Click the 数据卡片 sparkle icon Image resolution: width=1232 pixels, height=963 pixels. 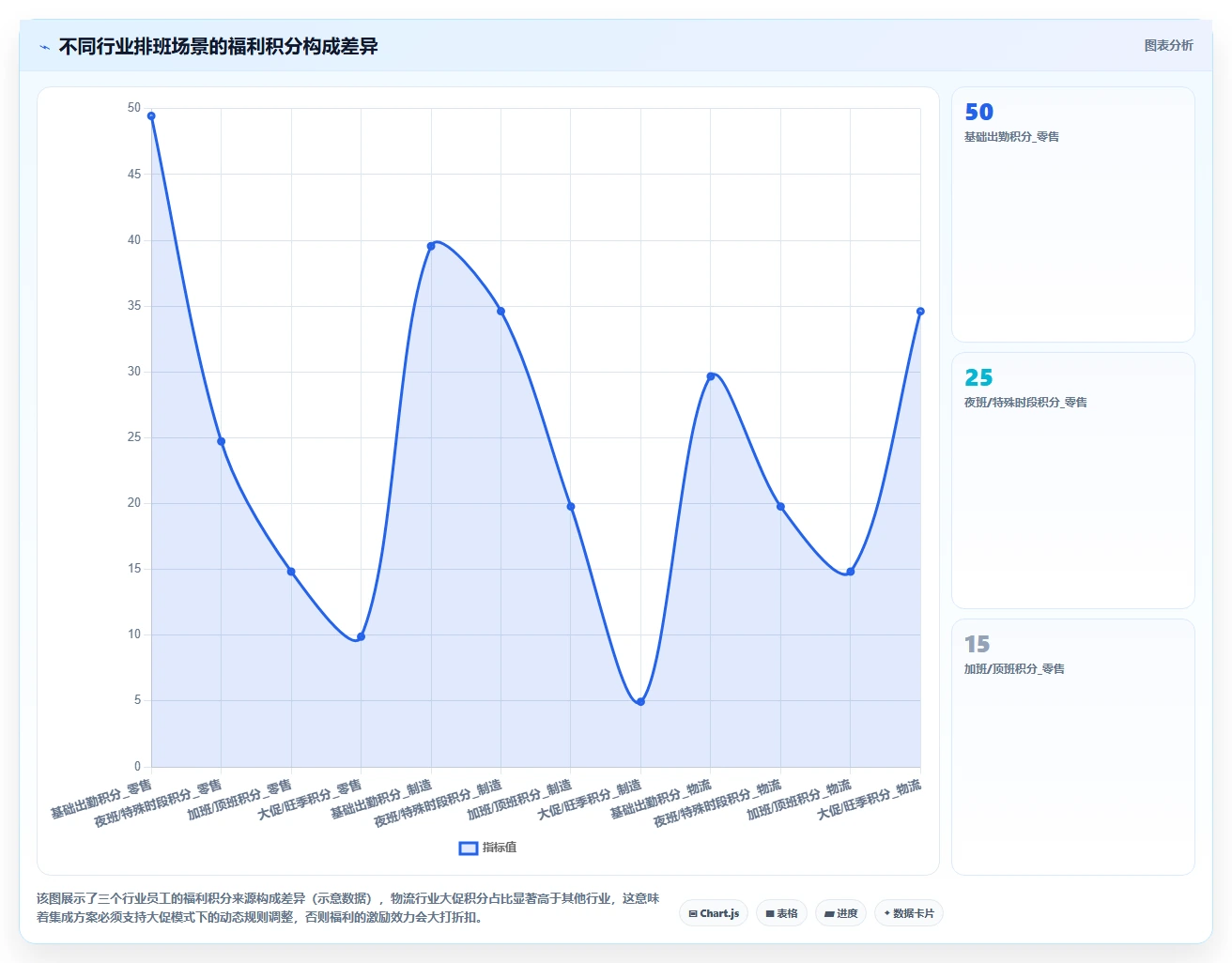(x=887, y=913)
